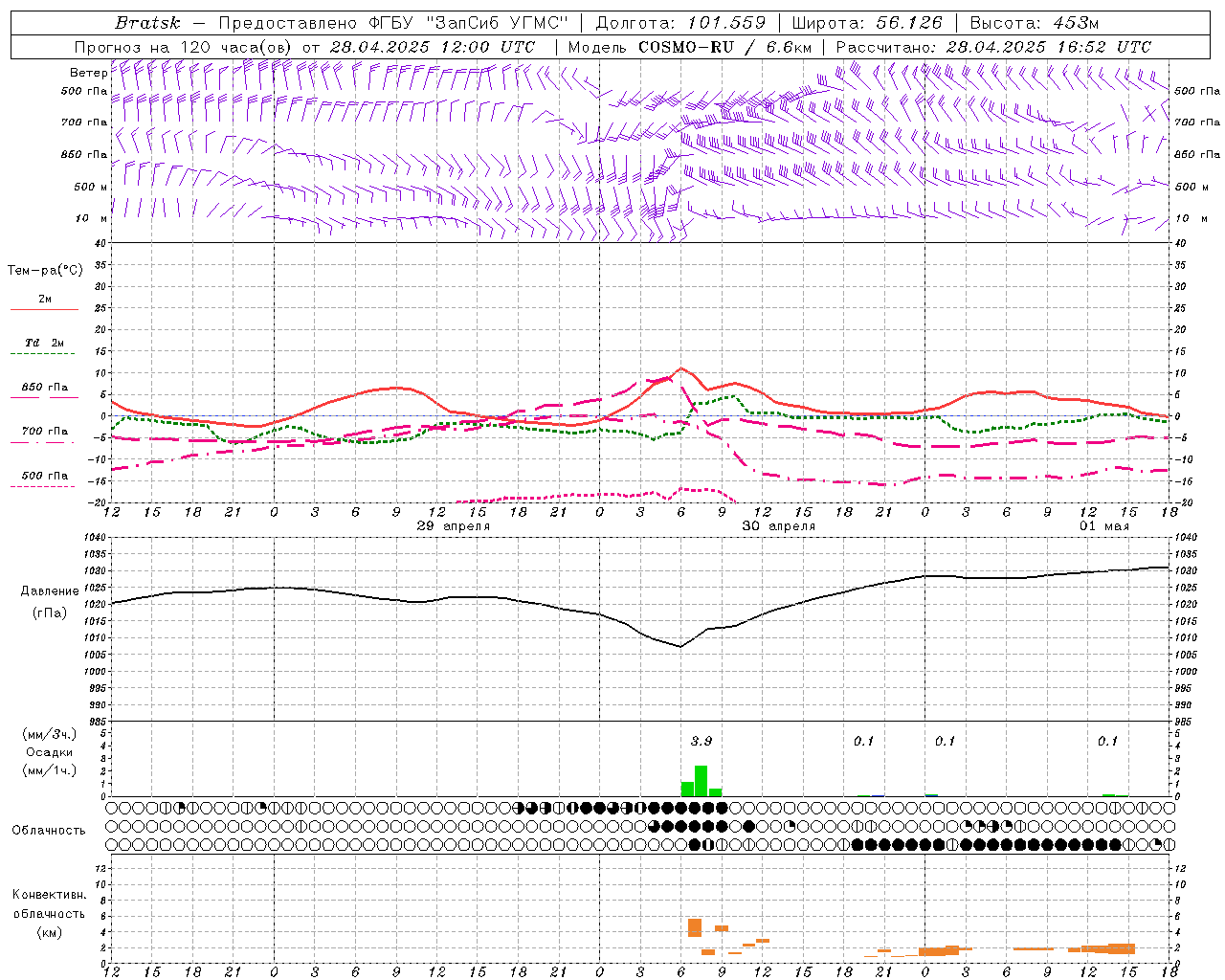This screenshot has width=1225, height=980.
Task: Click the '01 мая' date label
Action: (x=1104, y=526)
